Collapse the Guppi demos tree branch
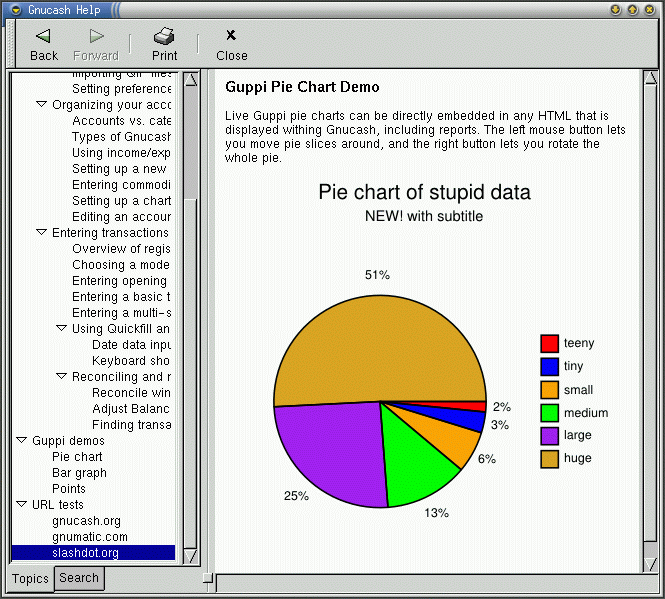The width and height of the screenshot is (665, 599). [x=21, y=441]
